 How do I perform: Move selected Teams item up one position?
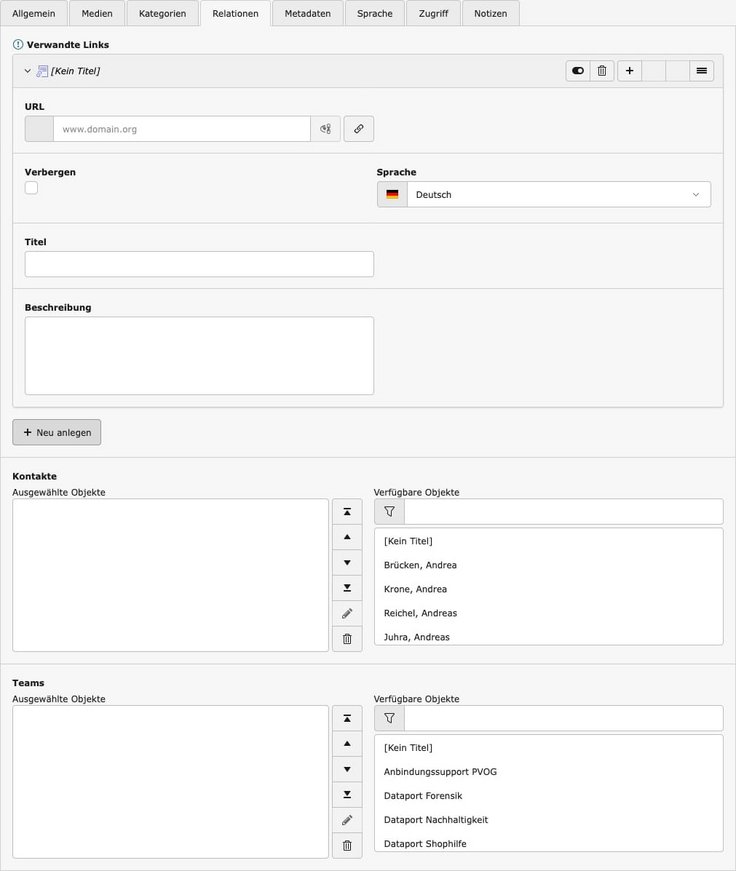(347, 744)
